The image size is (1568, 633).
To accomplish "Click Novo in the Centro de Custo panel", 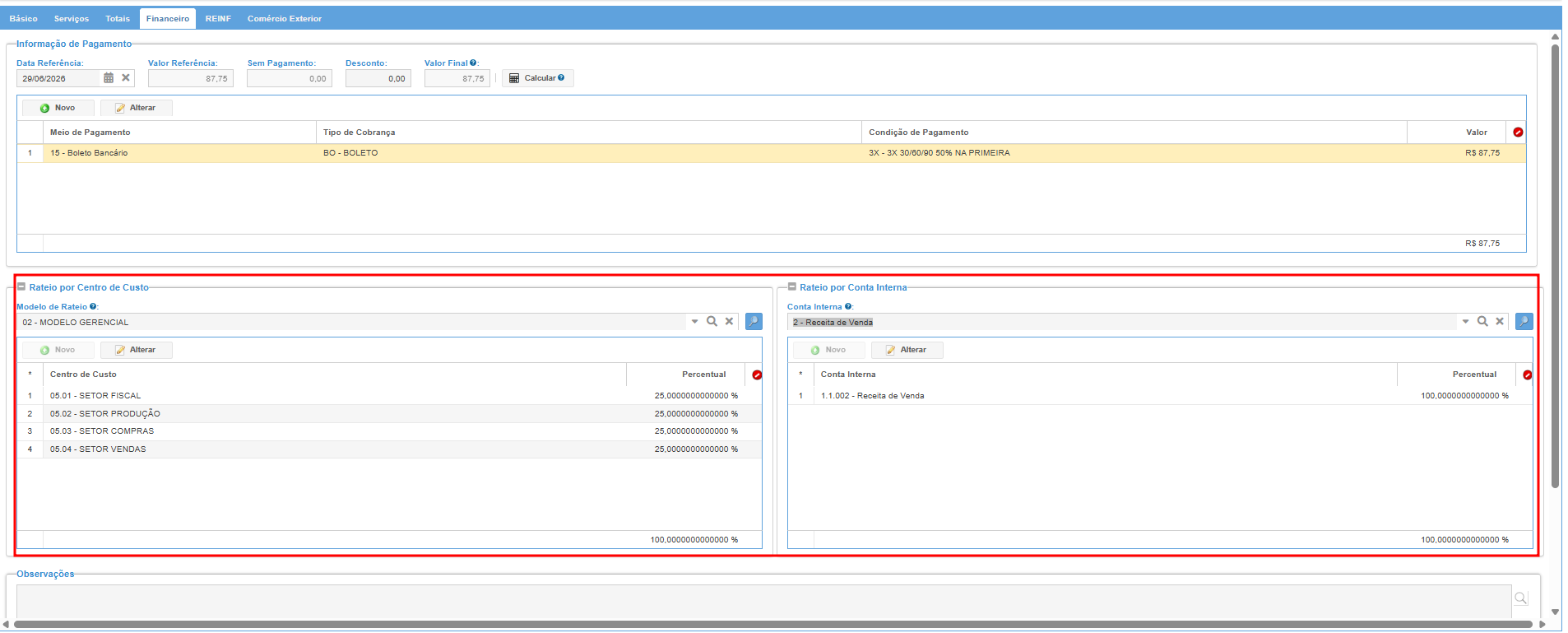I will click(x=58, y=350).
